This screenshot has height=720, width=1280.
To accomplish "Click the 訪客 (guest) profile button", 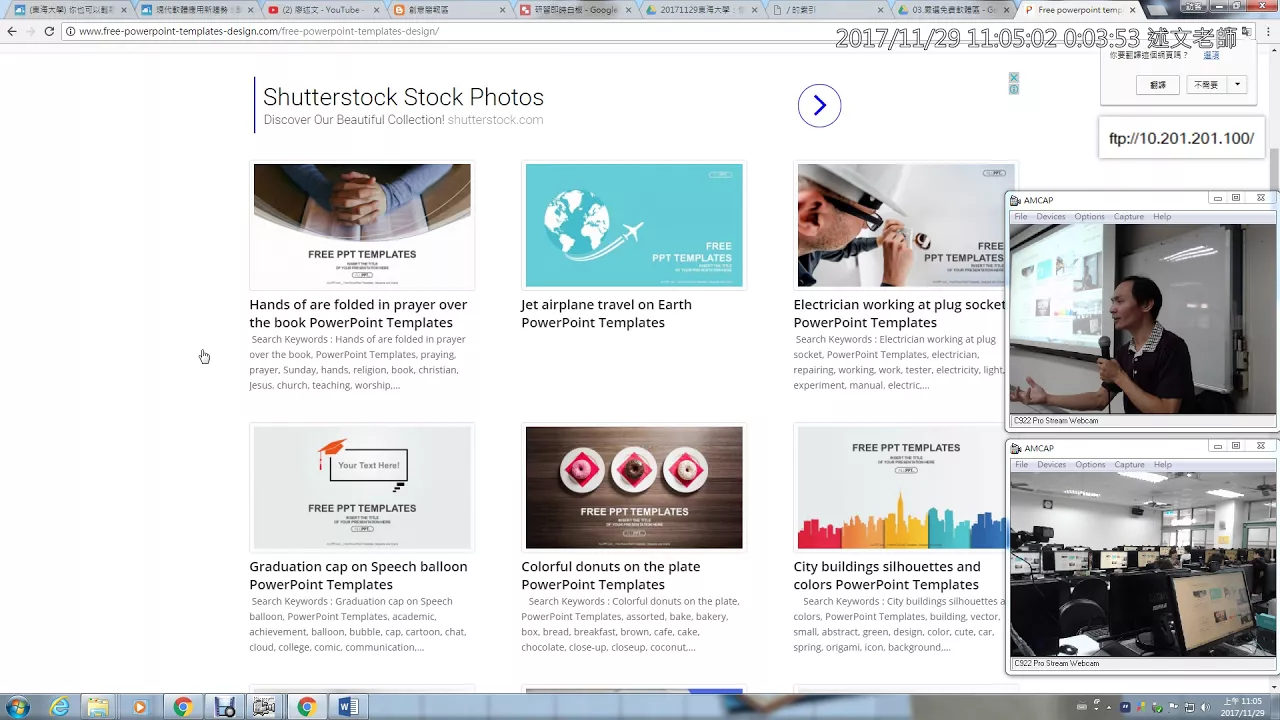I will coord(1193,7).
